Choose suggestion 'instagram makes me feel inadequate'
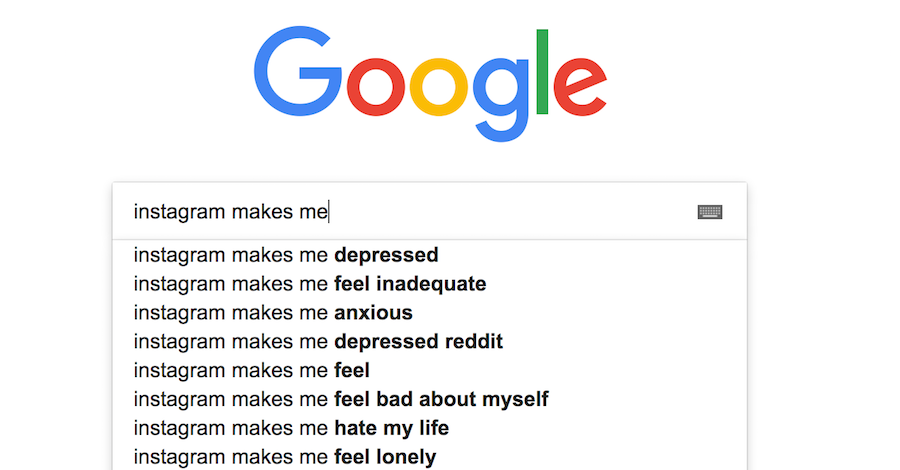The image size is (900, 470). [x=430, y=283]
